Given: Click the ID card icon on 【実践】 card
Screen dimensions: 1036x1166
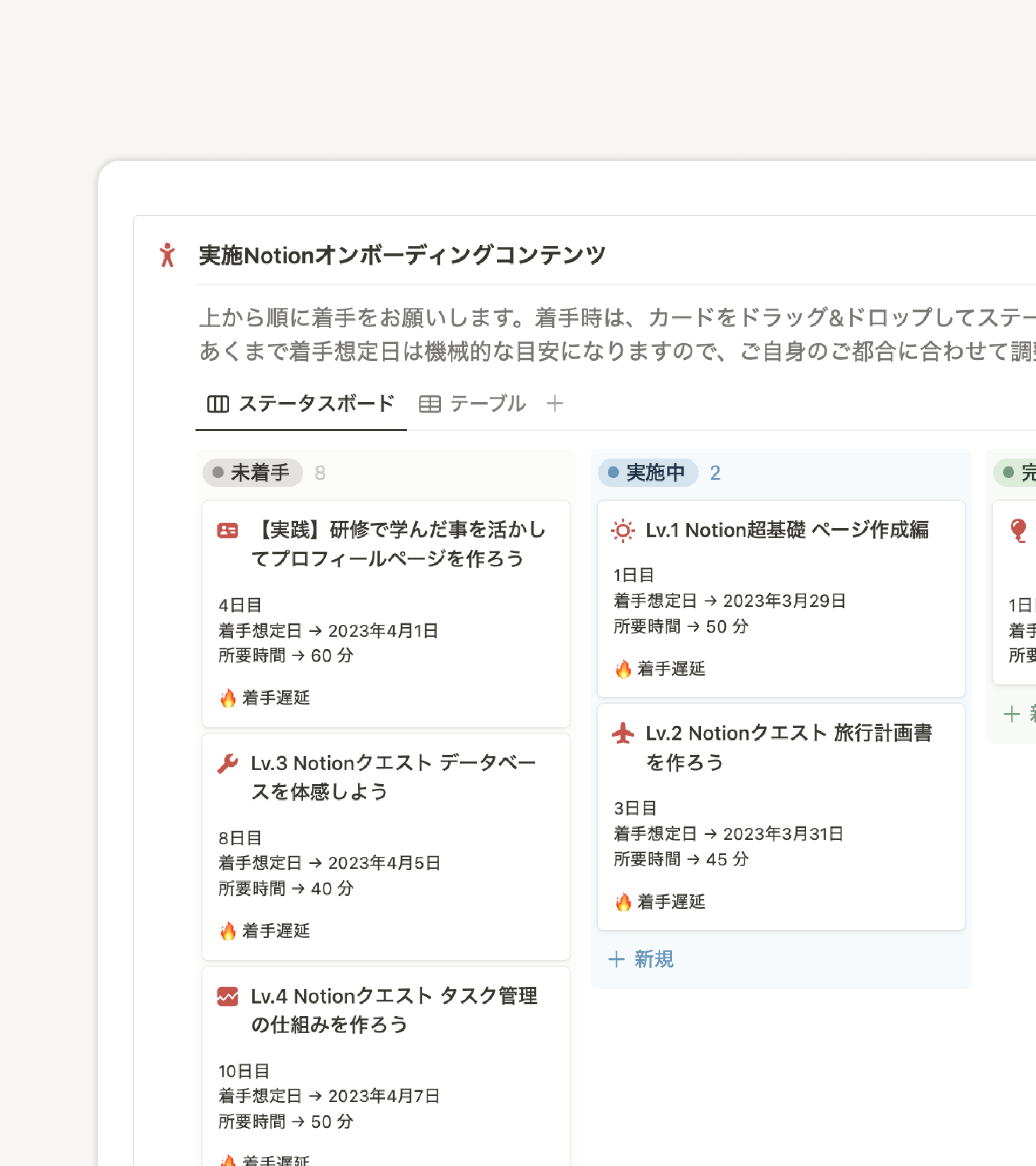Looking at the screenshot, I should [228, 531].
